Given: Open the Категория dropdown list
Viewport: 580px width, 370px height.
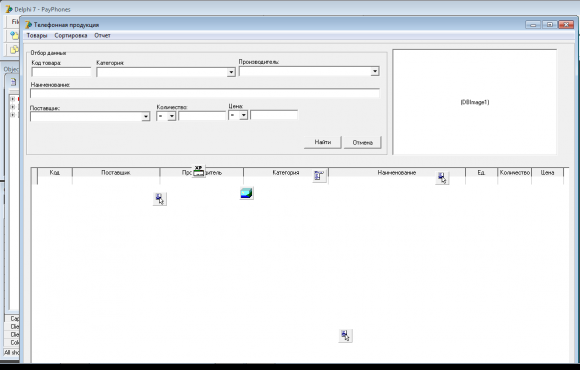Looking at the screenshot, I should pyautogui.click(x=231, y=72).
